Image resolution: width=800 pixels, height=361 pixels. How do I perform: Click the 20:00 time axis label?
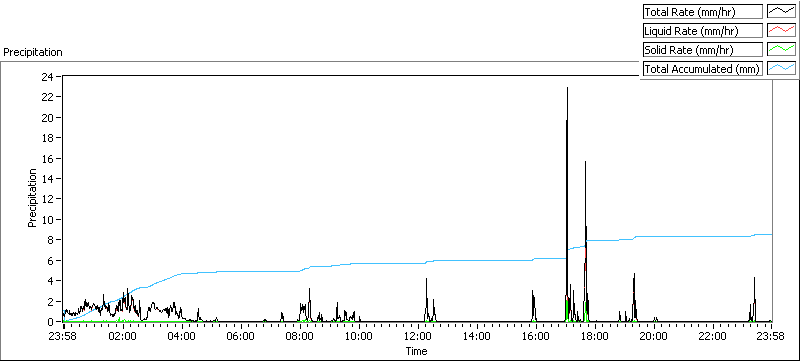pos(654,336)
